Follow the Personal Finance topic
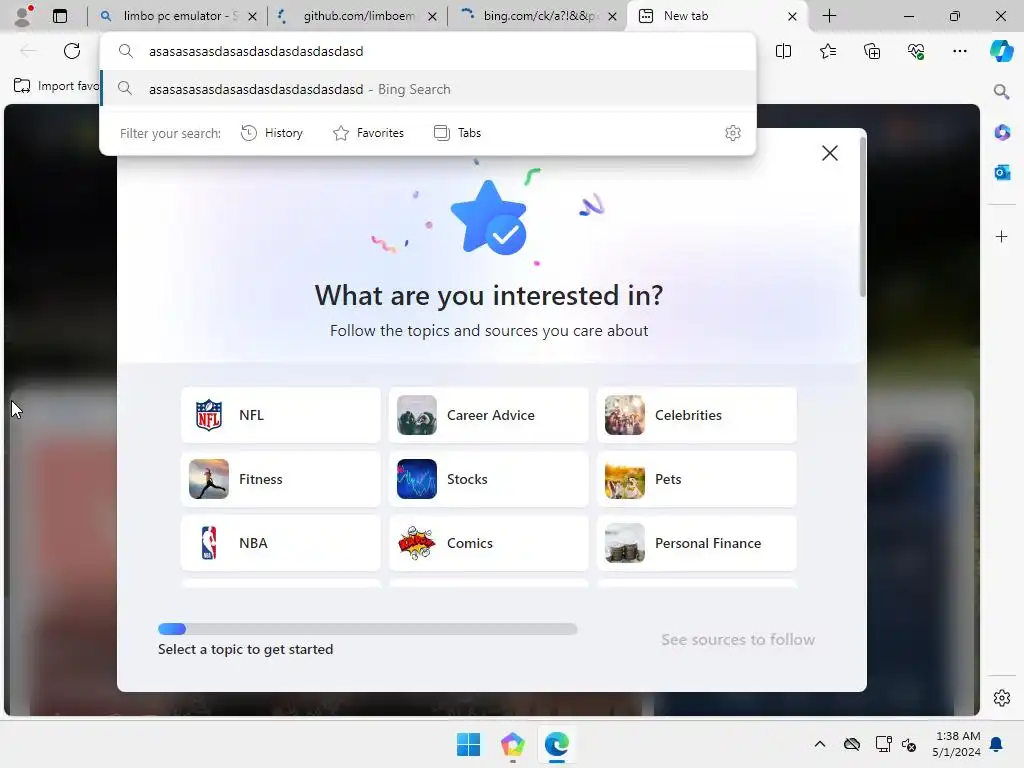 pyautogui.click(x=697, y=543)
